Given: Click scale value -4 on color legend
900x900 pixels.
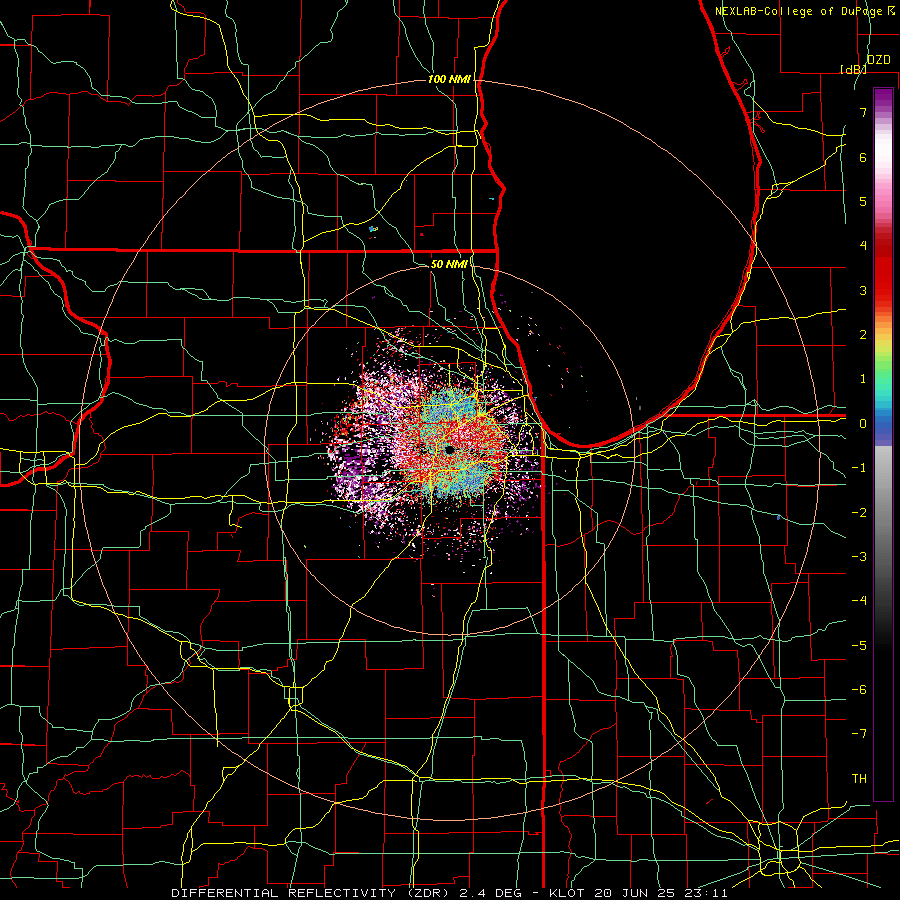Looking at the screenshot, I should (859, 601).
